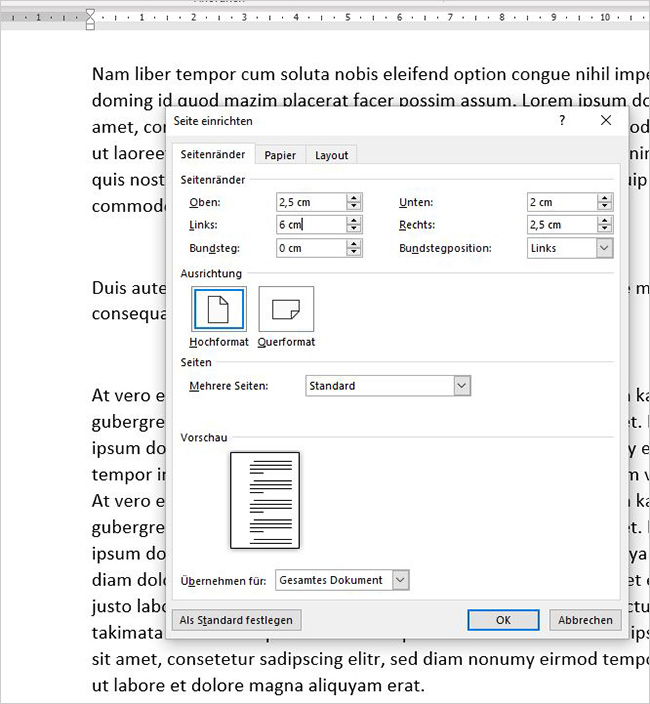Open the Seitenränder tab

[212, 154]
